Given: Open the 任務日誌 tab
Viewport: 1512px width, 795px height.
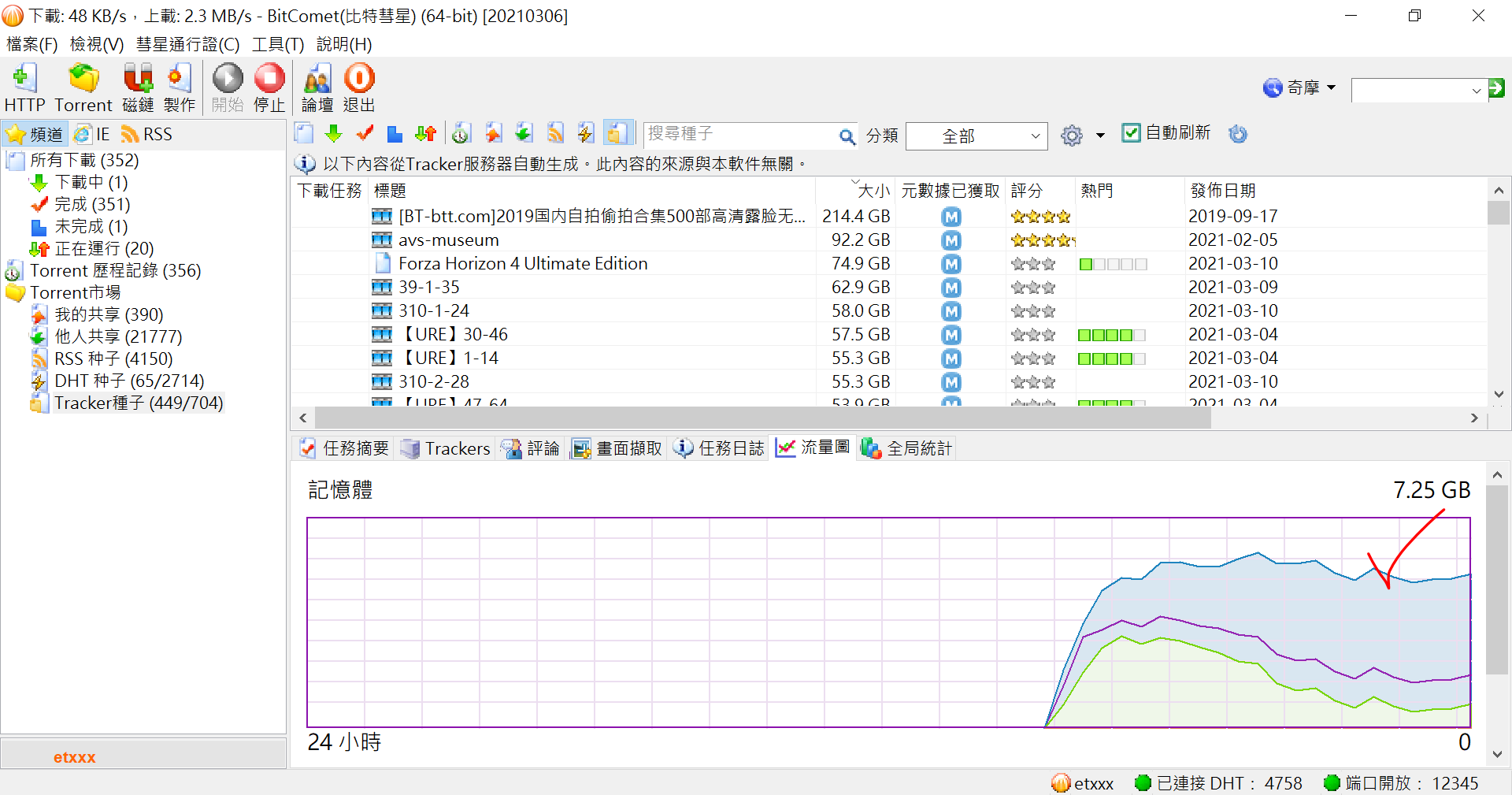Looking at the screenshot, I should (719, 448).
